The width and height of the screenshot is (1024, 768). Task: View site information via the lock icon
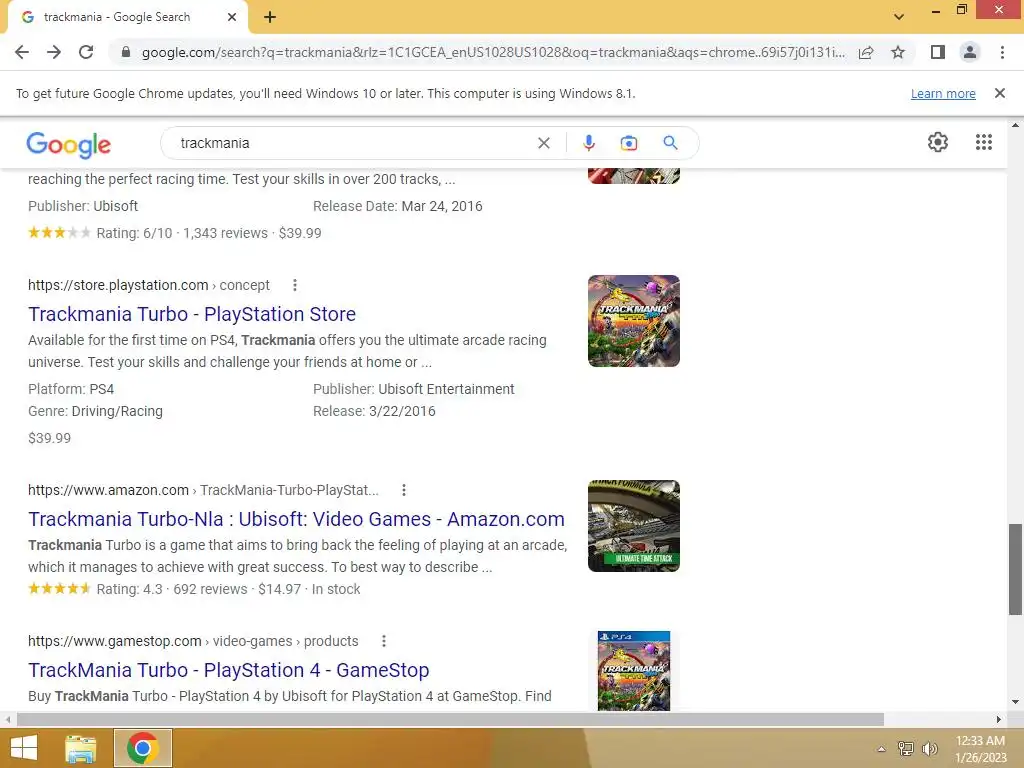[x=126, y=52]
